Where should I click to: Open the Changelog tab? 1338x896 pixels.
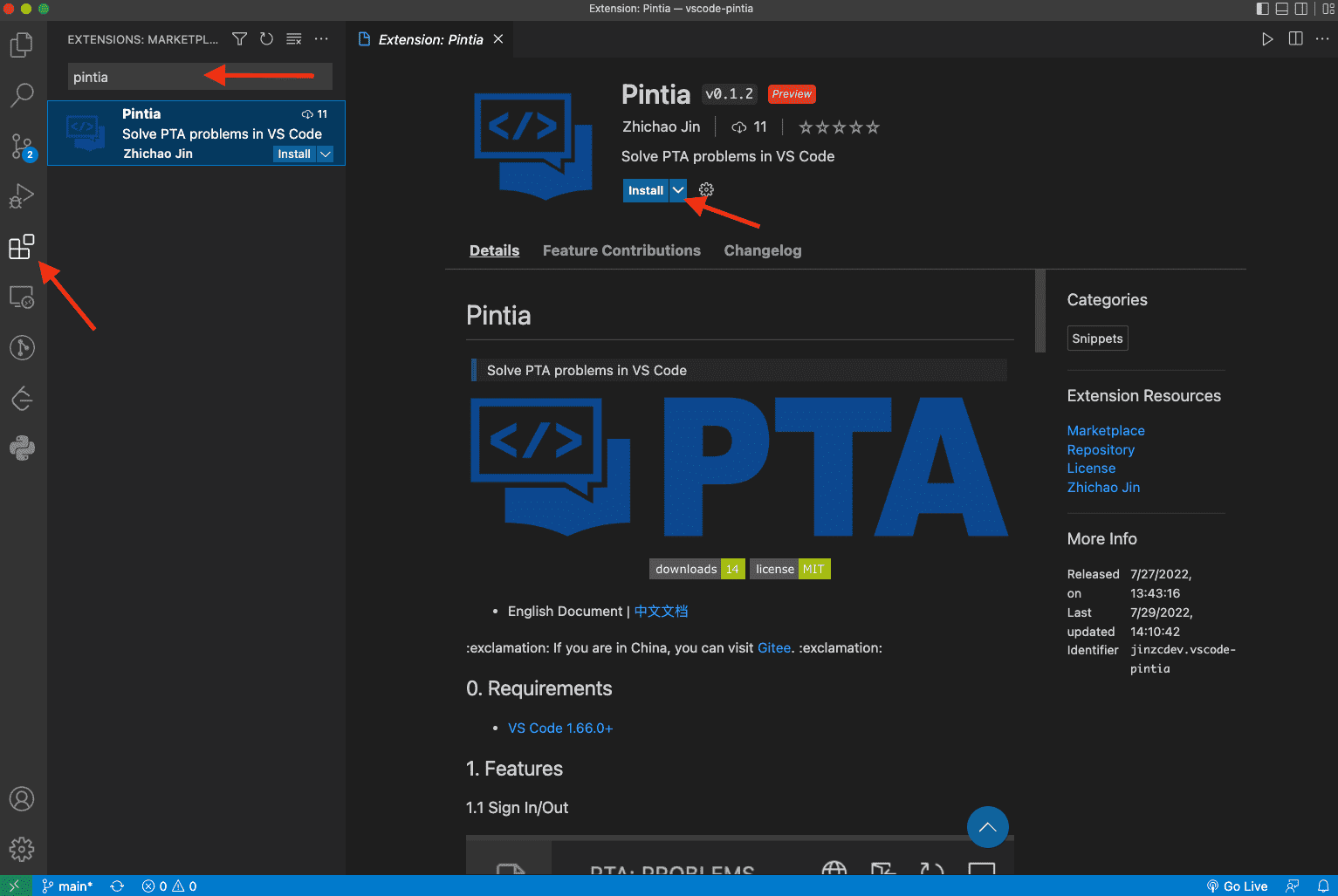[762, 250]
